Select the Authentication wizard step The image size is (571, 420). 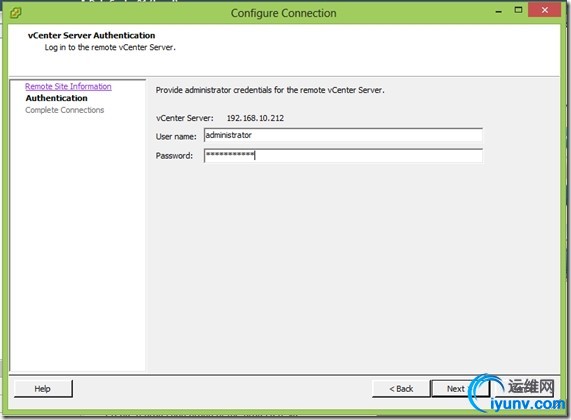[x=56, y=98]
